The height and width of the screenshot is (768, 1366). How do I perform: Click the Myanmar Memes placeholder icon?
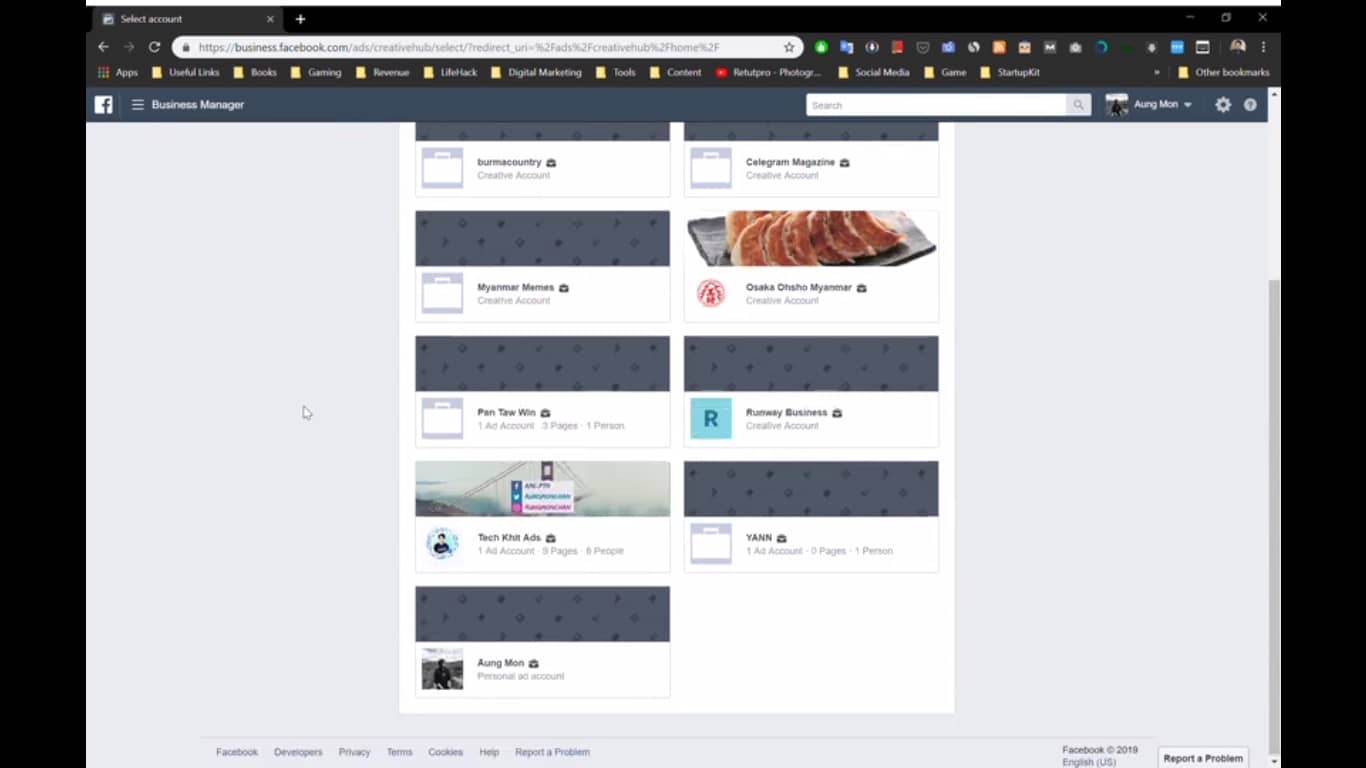tap(442, 293)
